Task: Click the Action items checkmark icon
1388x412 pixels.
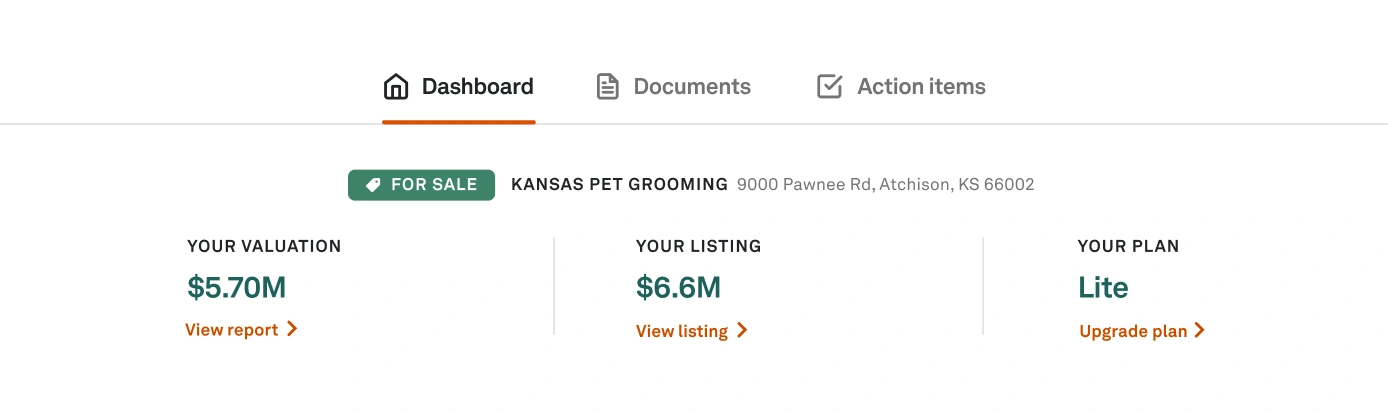Action: tap(829, 87)
